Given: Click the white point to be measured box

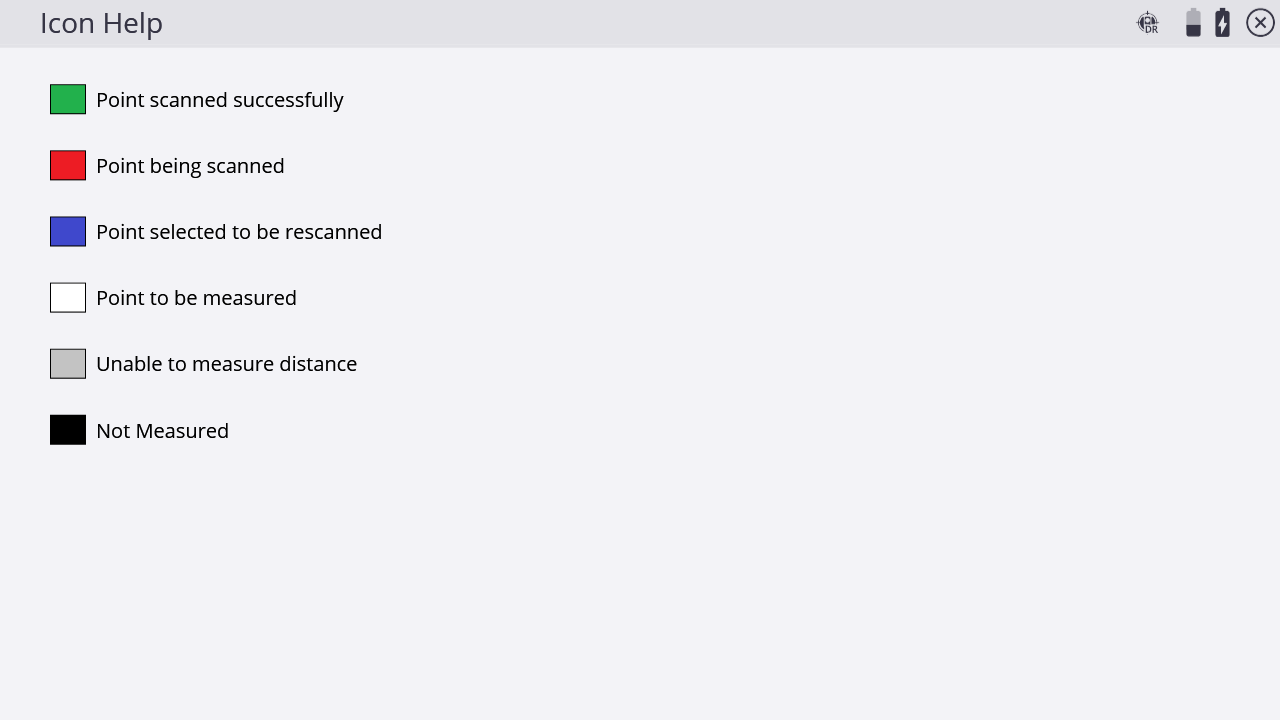Looking at the screenshot, I should tap(68, 297).
